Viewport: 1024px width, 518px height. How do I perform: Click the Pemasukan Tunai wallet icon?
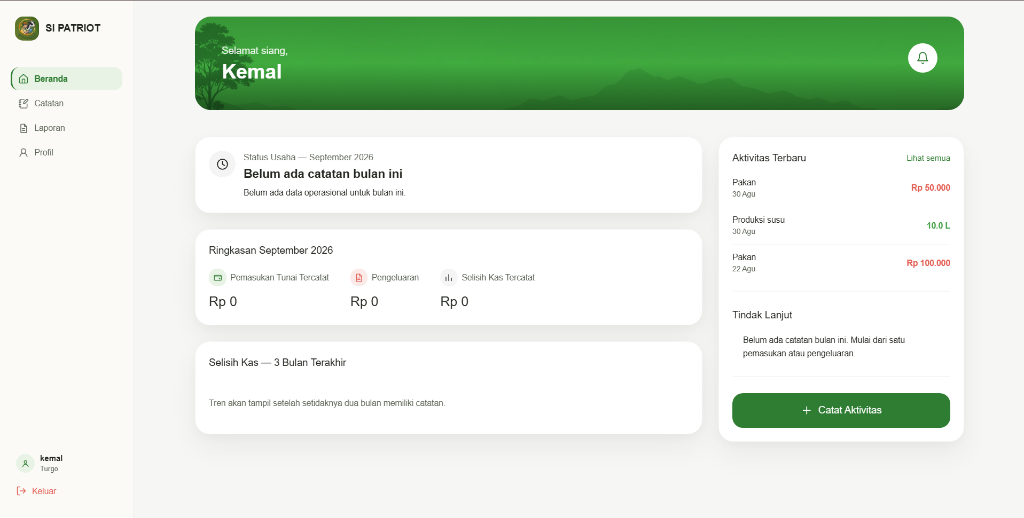pos(217,278)
